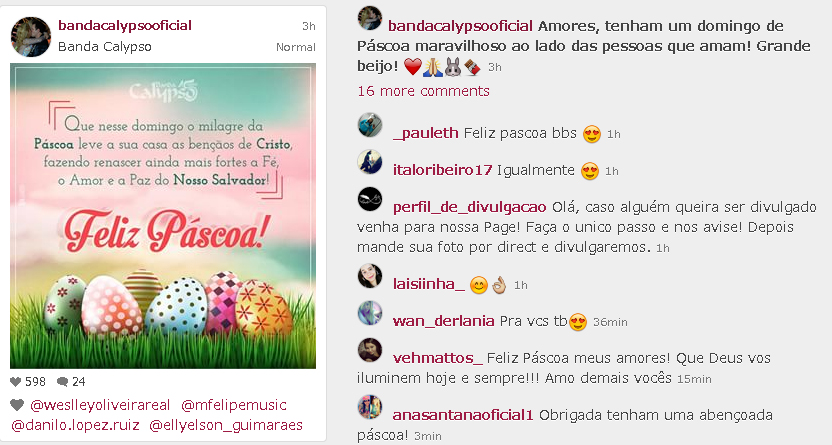The height and width of the screenshot is (445, 832).
Task: Visit the @mfelipemusic profile link
Action: coord(233,405)
